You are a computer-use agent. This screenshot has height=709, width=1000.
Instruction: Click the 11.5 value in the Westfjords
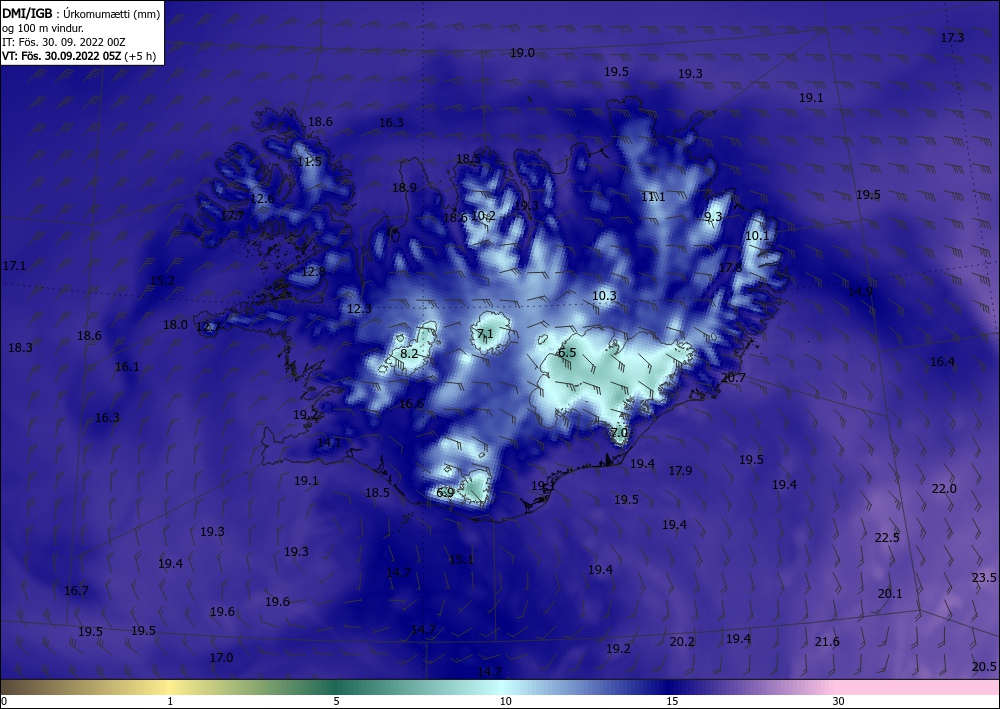pos(309,162)
